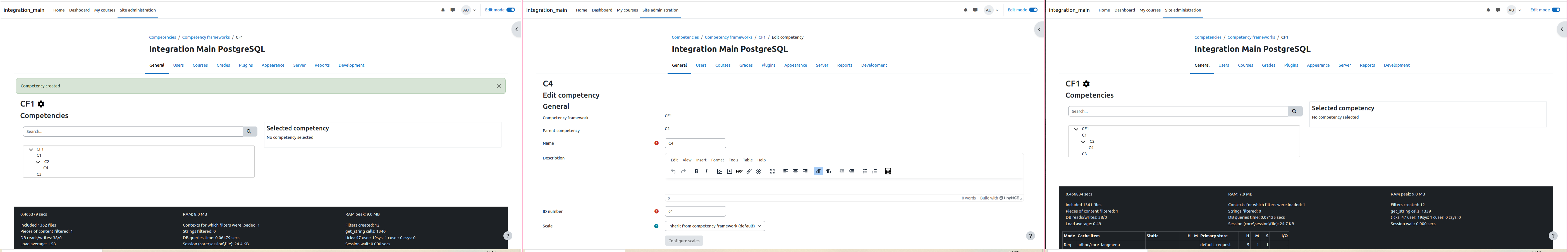Toggle fullscreen mode in the editor
1568x252 pixels.
click(773, 171)
